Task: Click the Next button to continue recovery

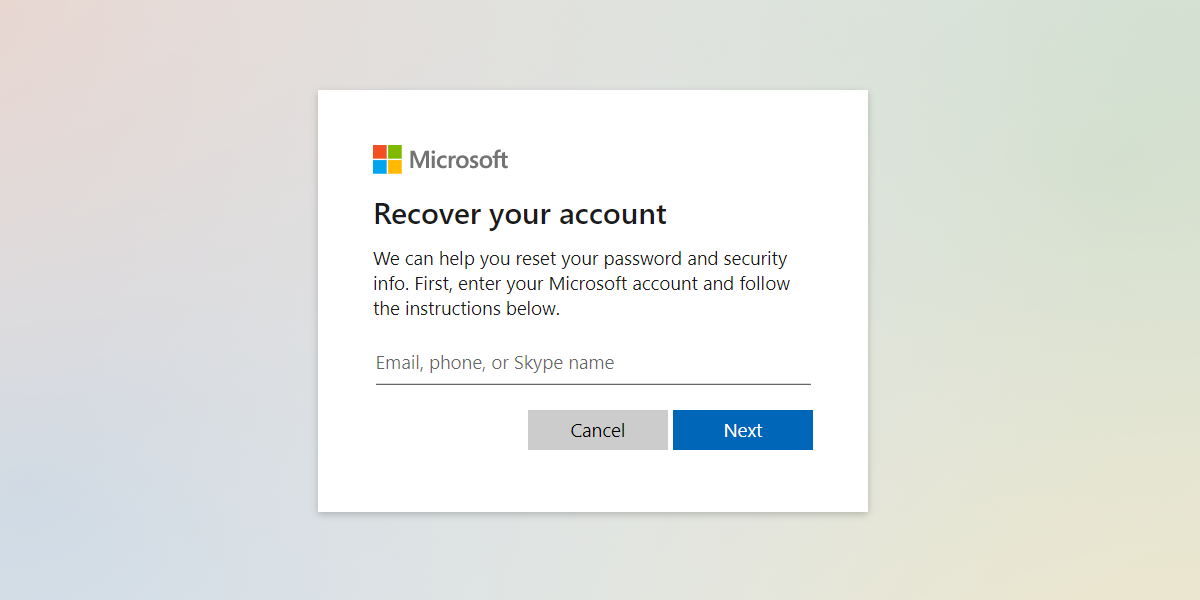Action: click(x=743, y=430)
